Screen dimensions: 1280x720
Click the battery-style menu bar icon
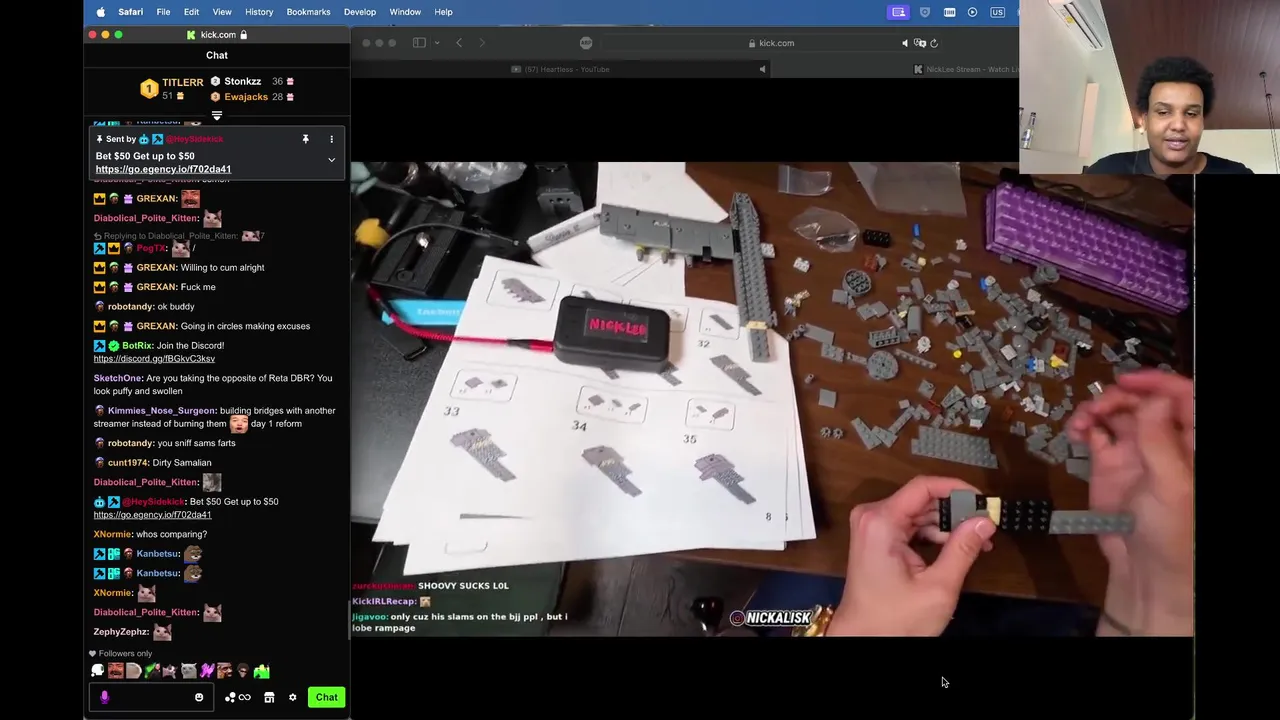[x=949, y=12]
